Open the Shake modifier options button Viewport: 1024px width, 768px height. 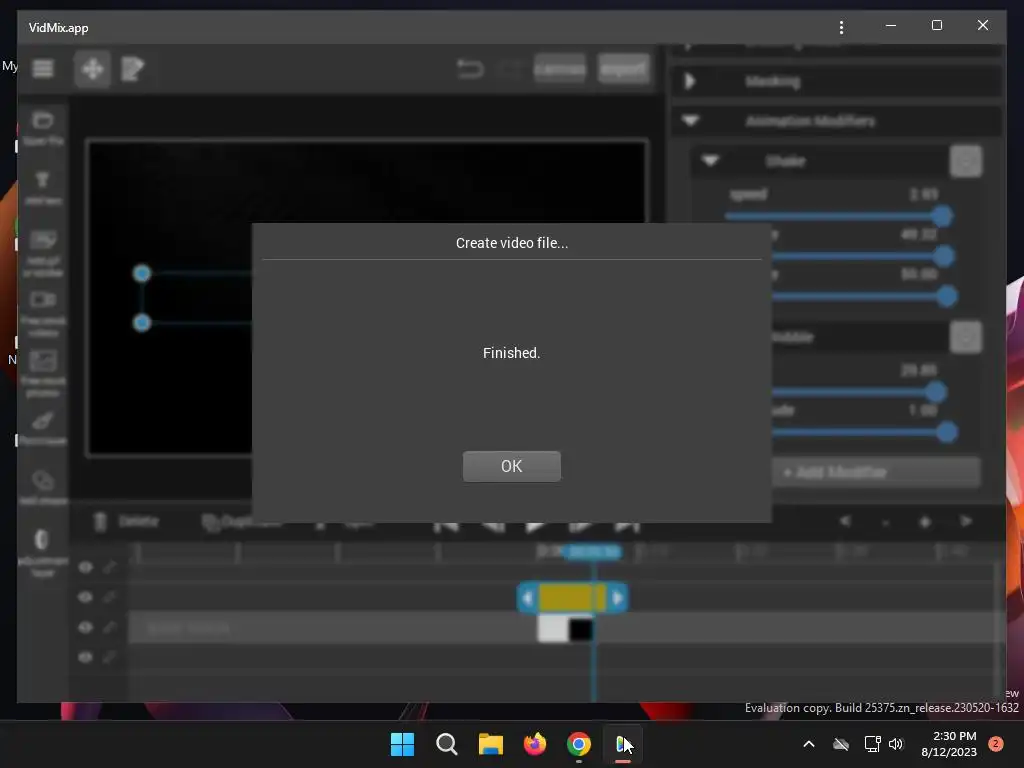pyautogui.click(x=965, y=161)
